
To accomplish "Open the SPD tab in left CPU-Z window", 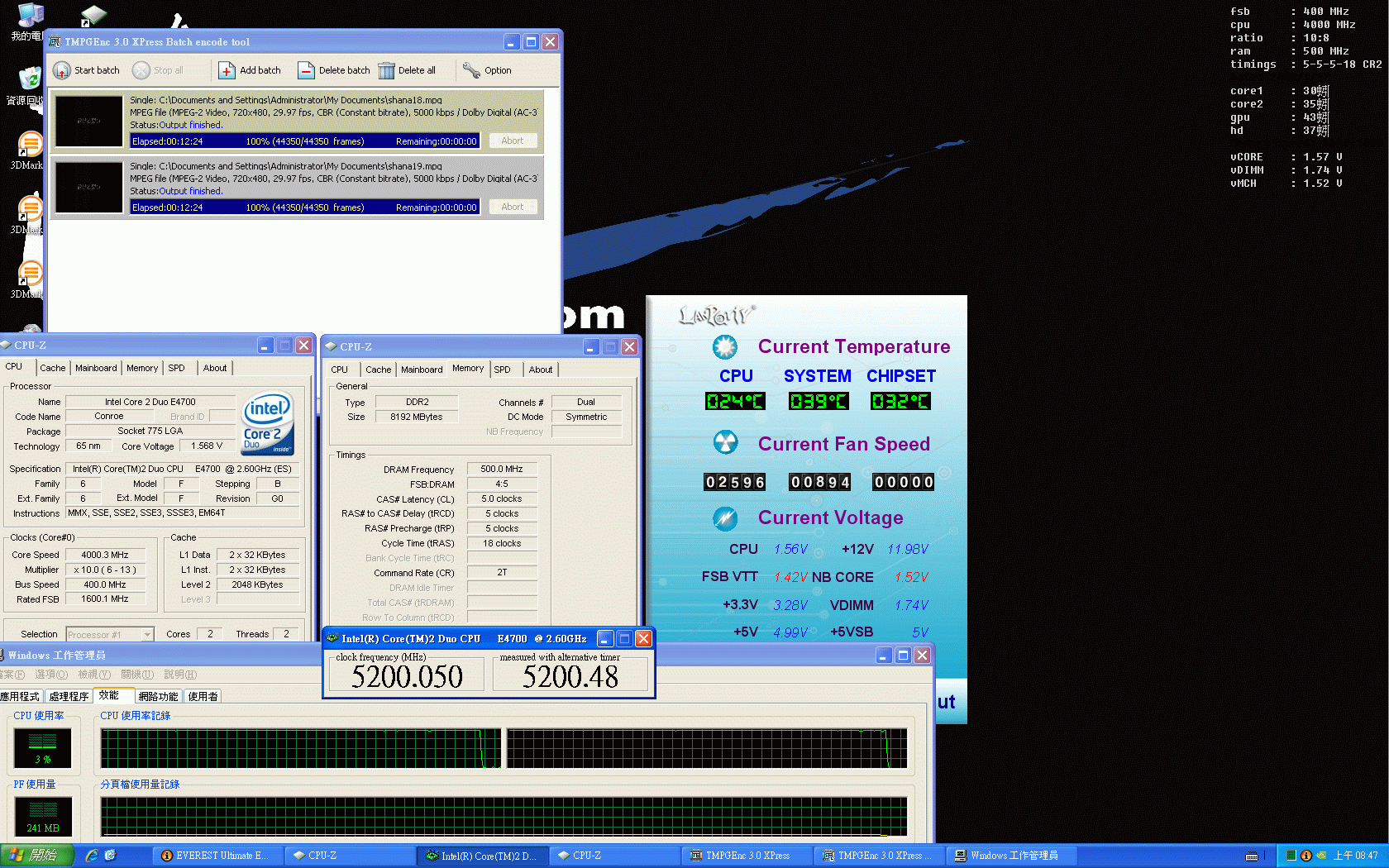I will (x=177, y=368).
